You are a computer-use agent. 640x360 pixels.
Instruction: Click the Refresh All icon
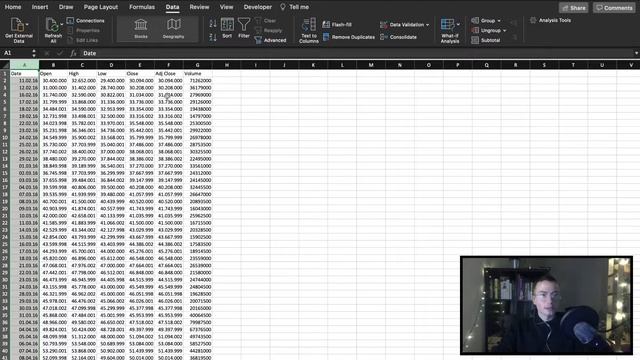point(53,25)
